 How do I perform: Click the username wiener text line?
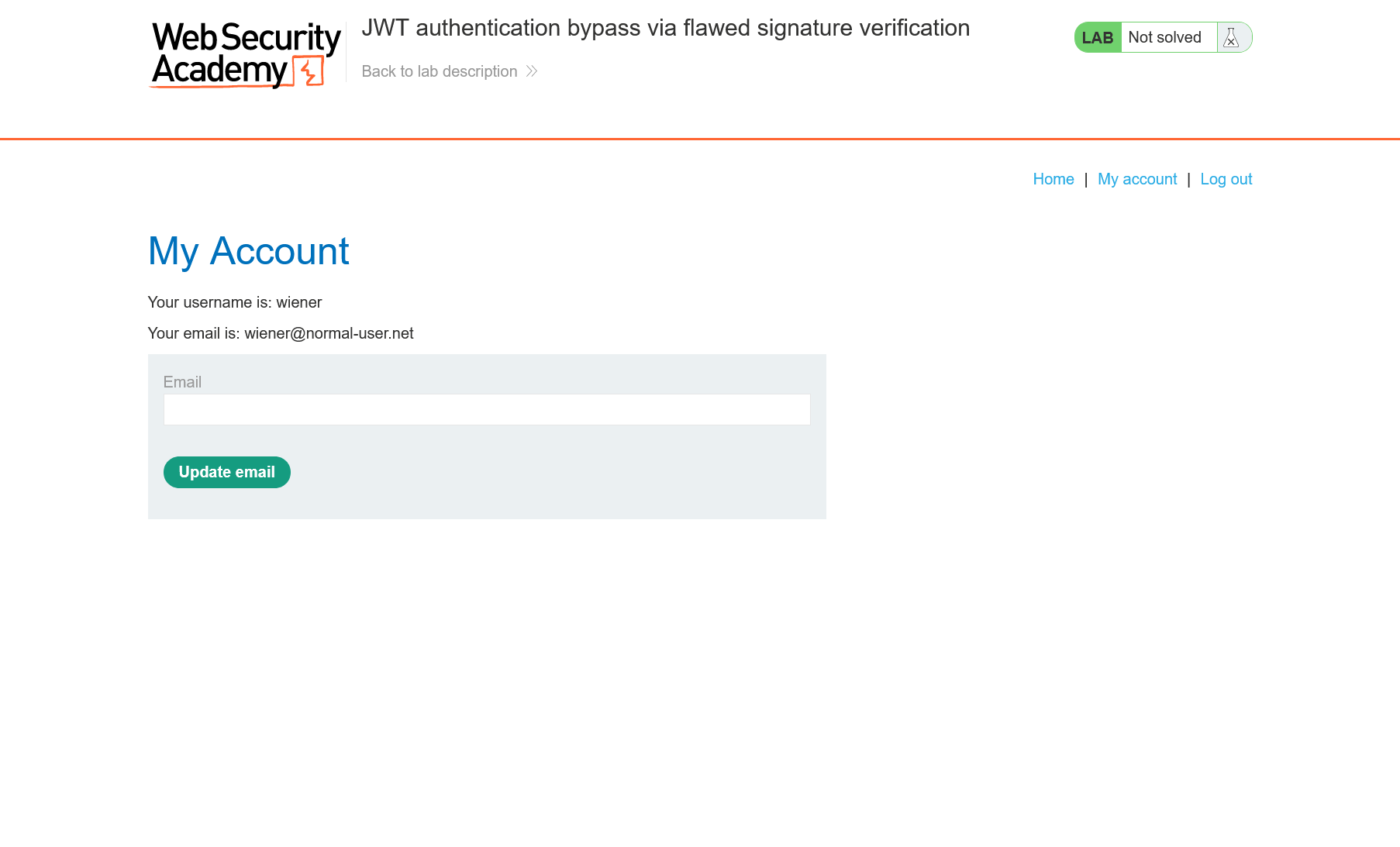235,302
